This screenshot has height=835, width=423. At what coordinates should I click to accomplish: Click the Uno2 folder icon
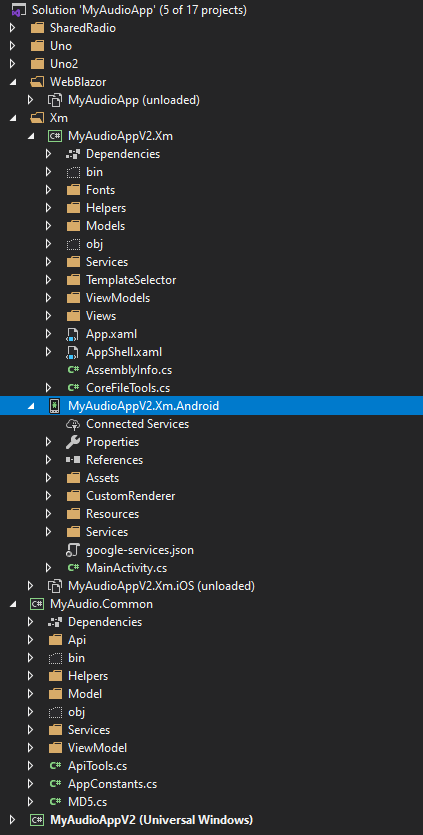[x=37, y=64]
